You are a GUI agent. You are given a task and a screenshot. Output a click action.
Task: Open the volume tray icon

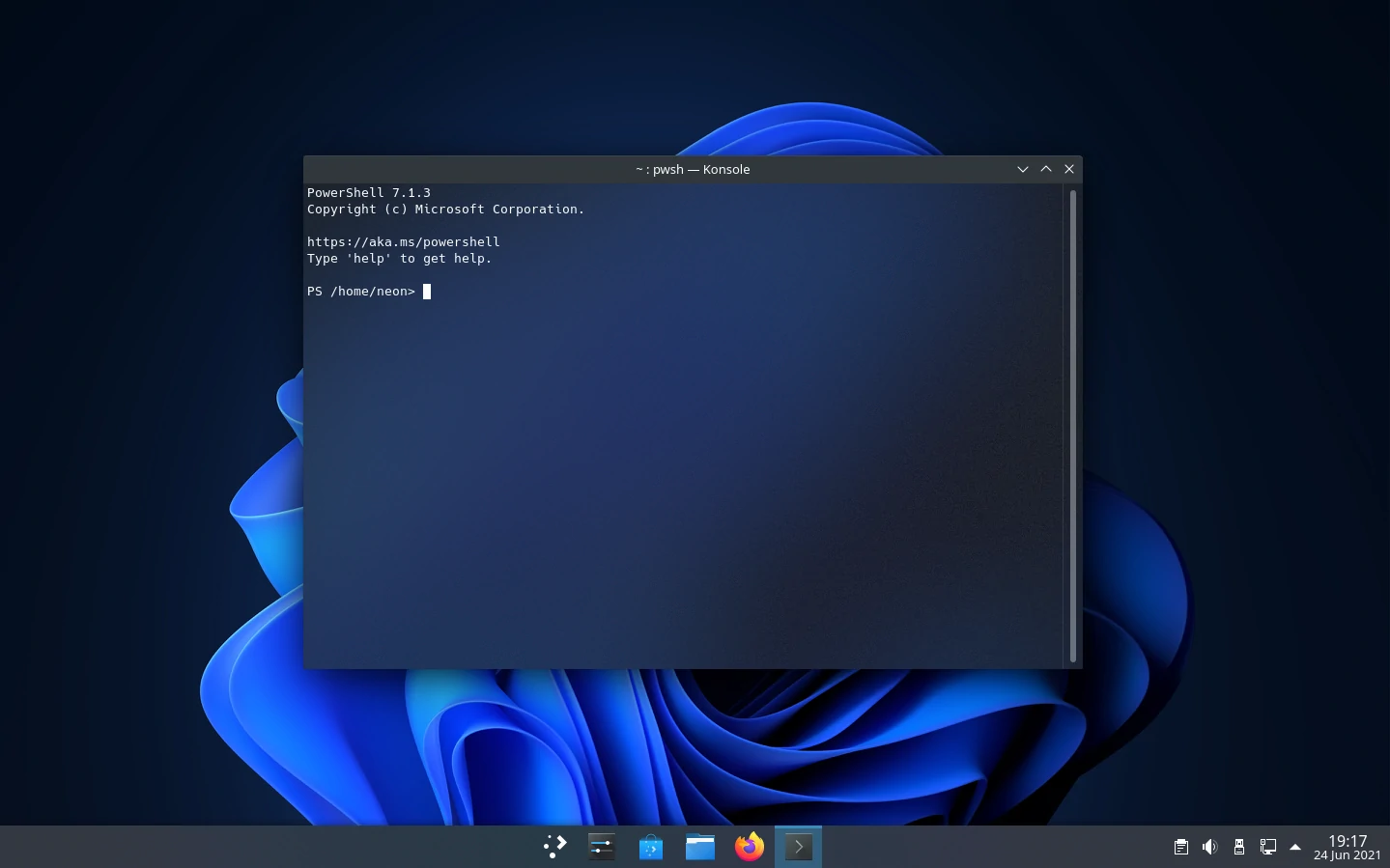point(1209,847)
